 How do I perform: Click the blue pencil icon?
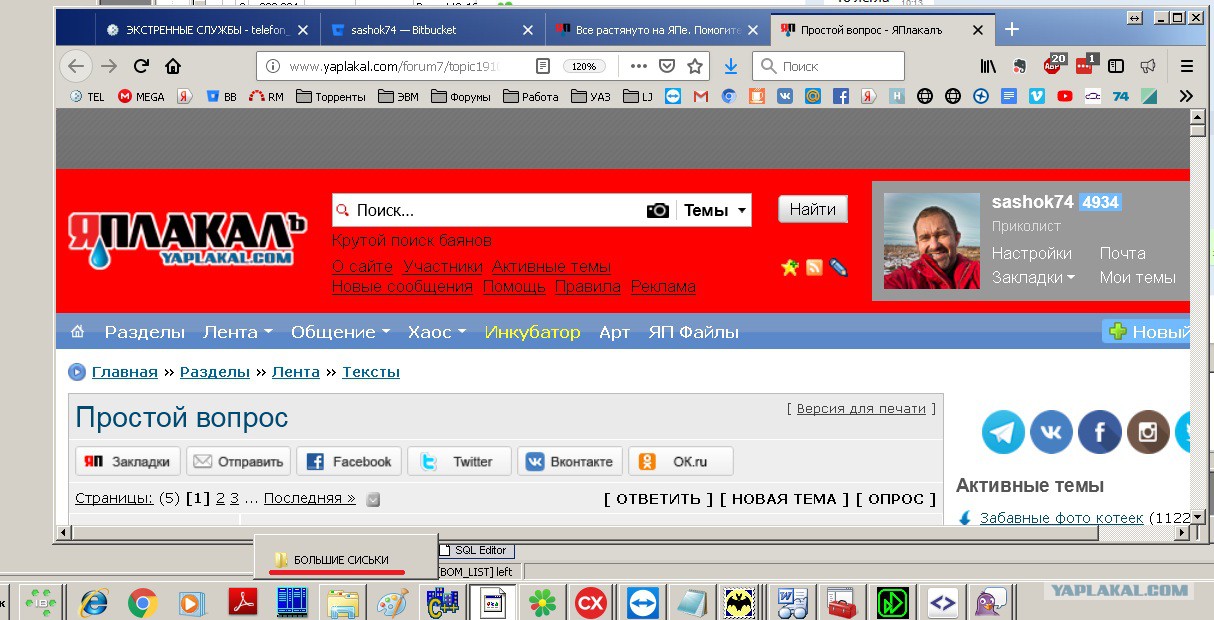[839, 267]
